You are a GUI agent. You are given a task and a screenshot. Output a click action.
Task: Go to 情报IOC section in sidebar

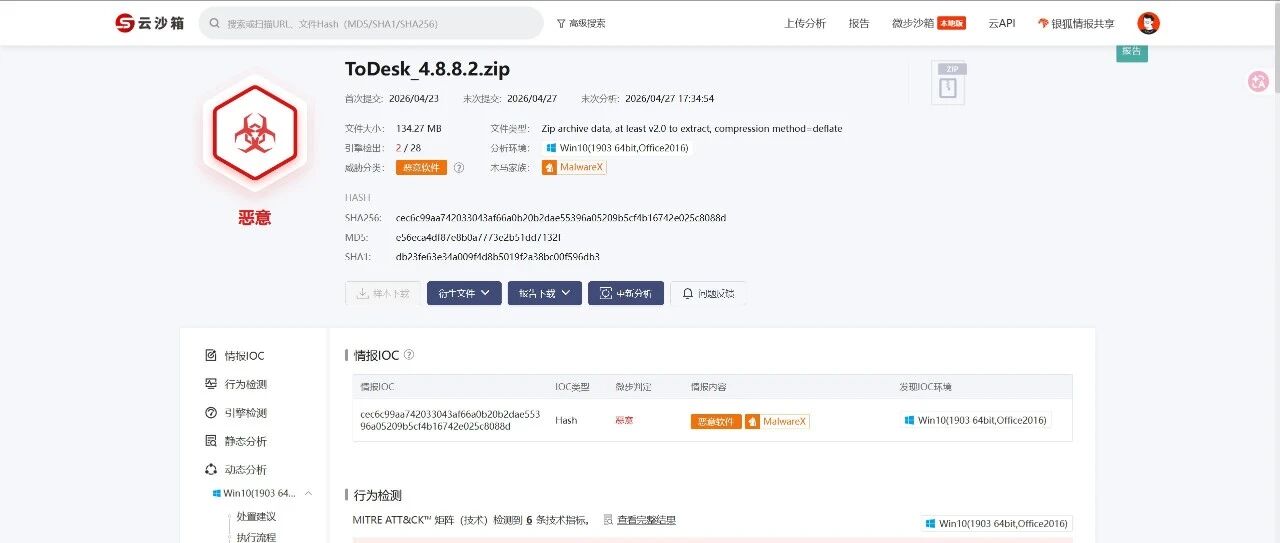coord(235,356)
